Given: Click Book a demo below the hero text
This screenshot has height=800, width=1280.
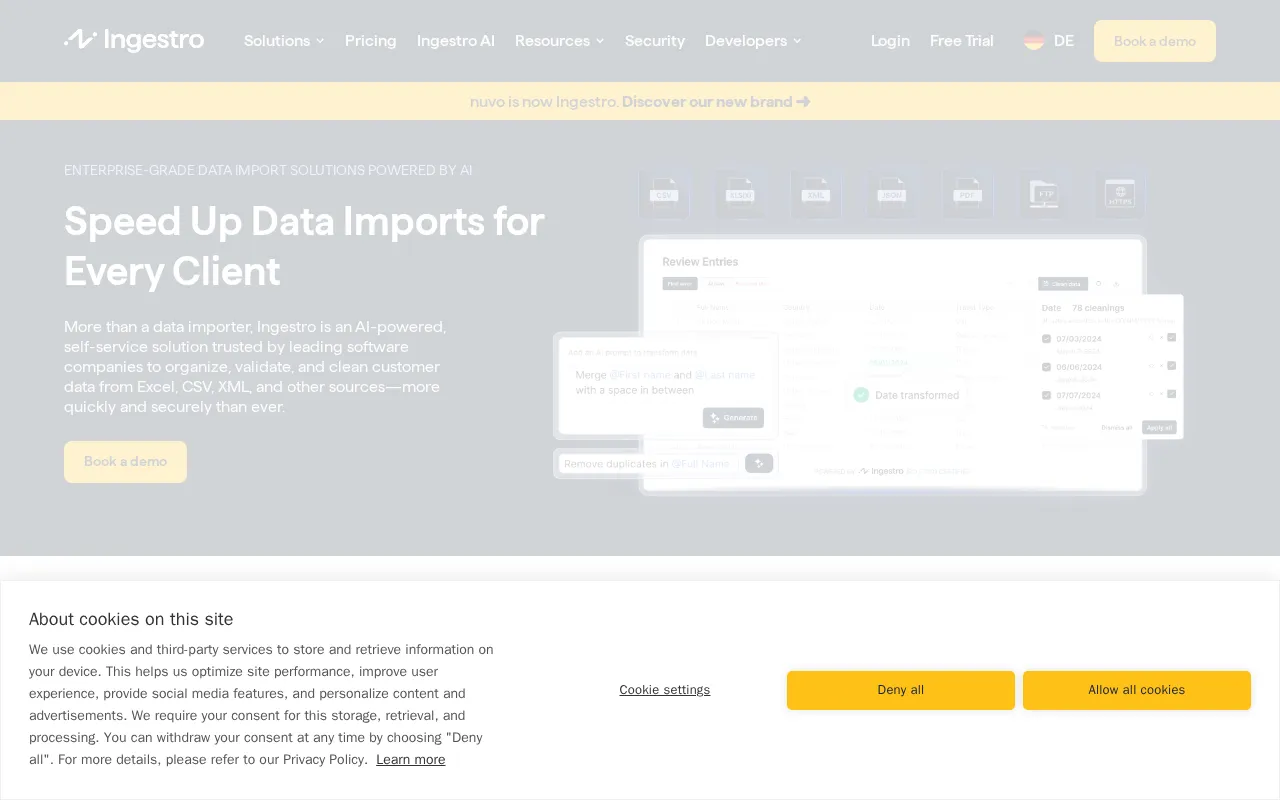Looking at the screenshot, I should click(x=125, y=462).
